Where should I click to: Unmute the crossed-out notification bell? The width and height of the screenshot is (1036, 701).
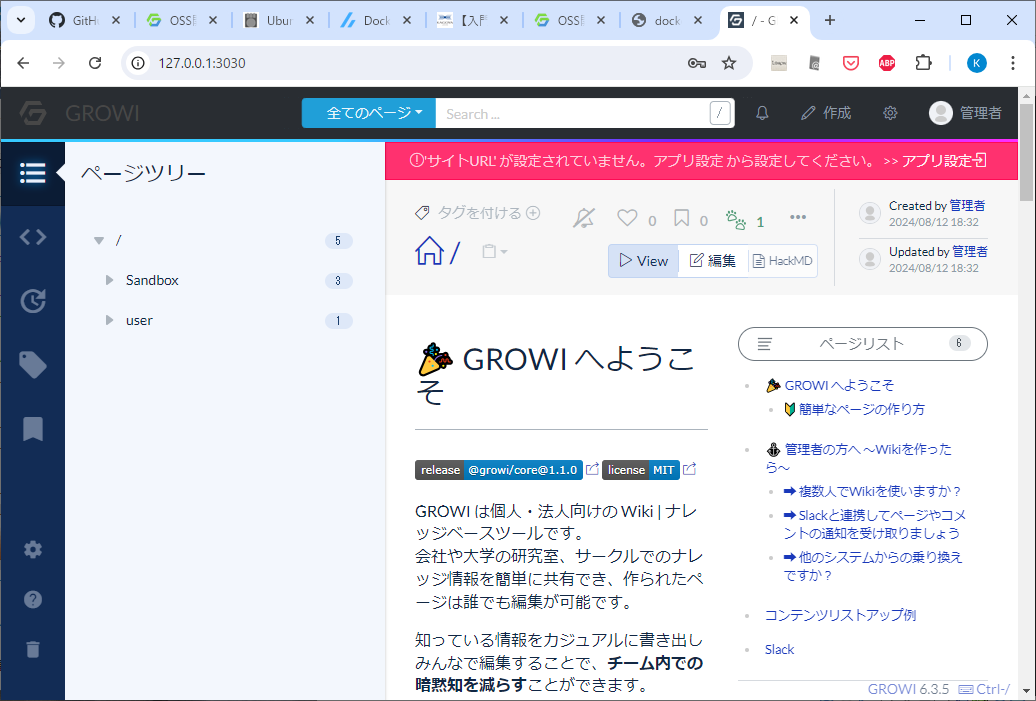click(x=584, y=218)
